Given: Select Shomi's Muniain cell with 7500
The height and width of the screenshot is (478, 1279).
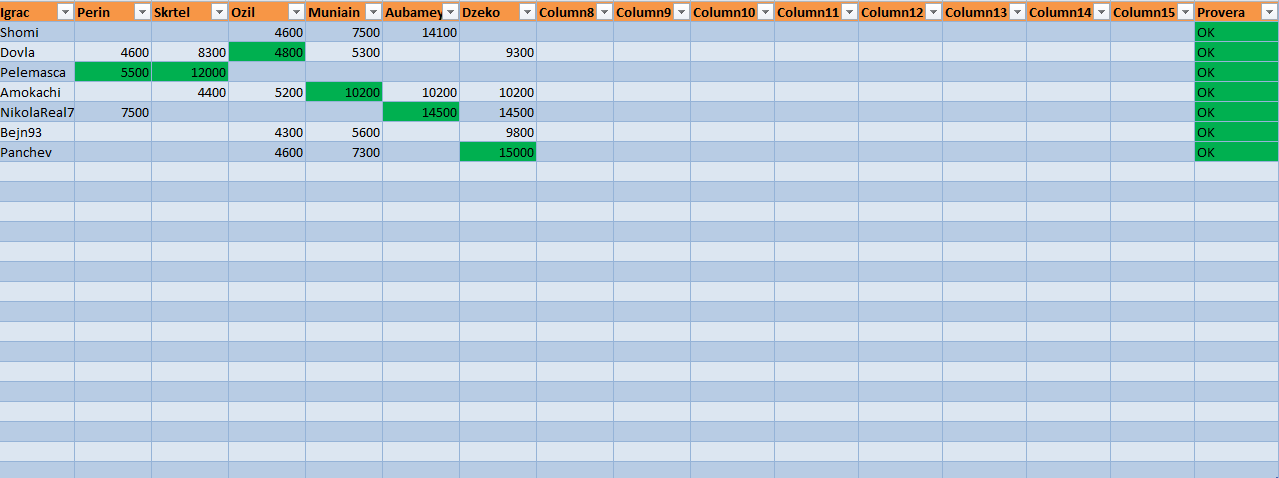Looking at the screenshot, I should pyautogui.click(x=344, y=32).
